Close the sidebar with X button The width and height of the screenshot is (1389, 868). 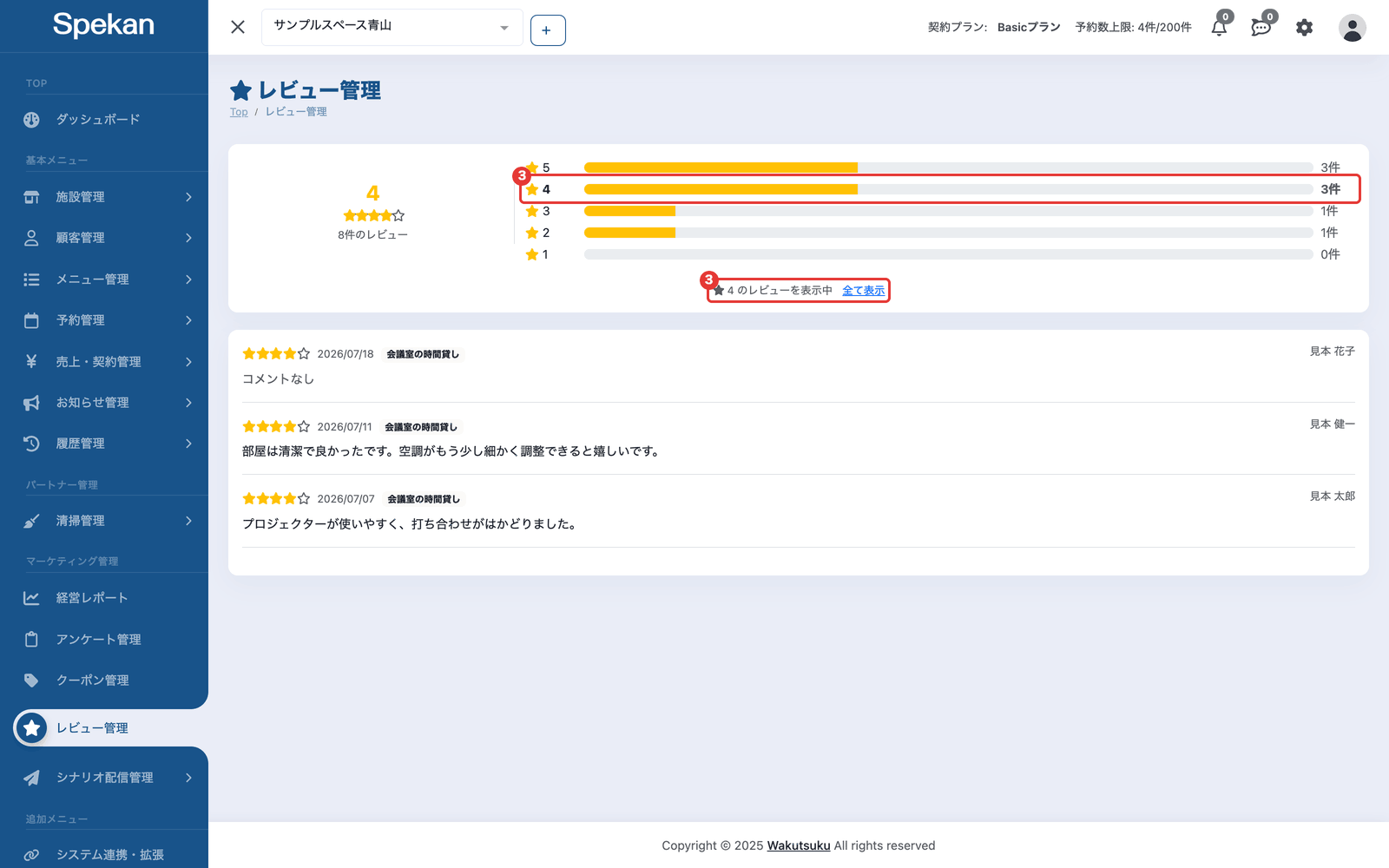click(238, 27)
